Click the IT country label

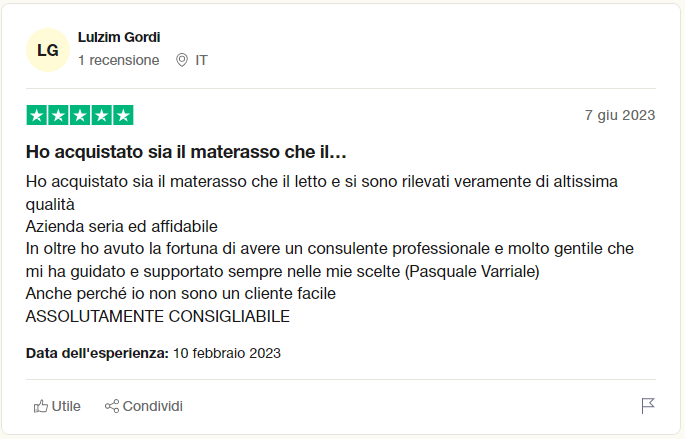(x=201, y=60)
